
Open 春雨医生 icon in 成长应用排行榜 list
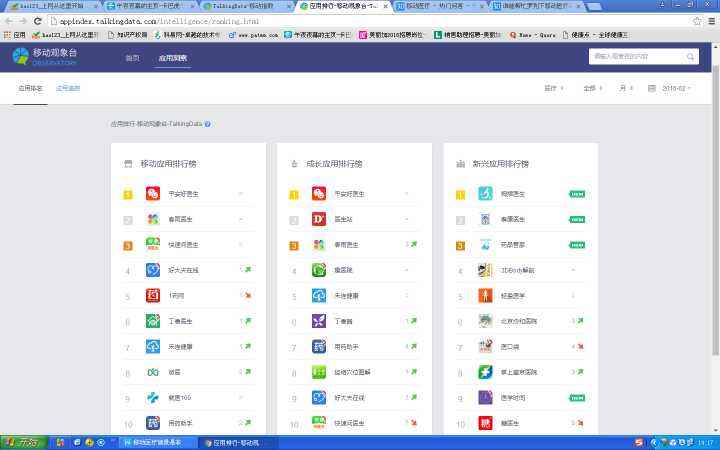click(x=319, y=244)
